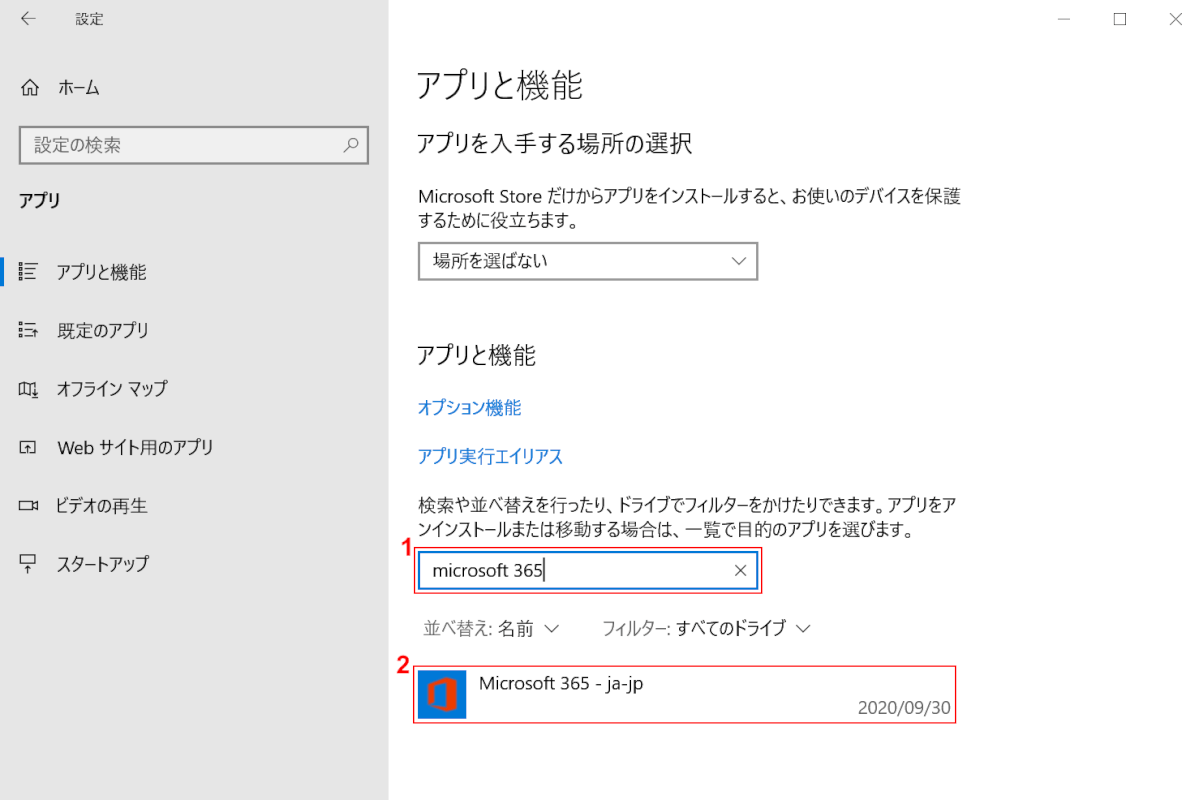Open スタートアップ settings section
1199x800 pixels.
point(102,564)
